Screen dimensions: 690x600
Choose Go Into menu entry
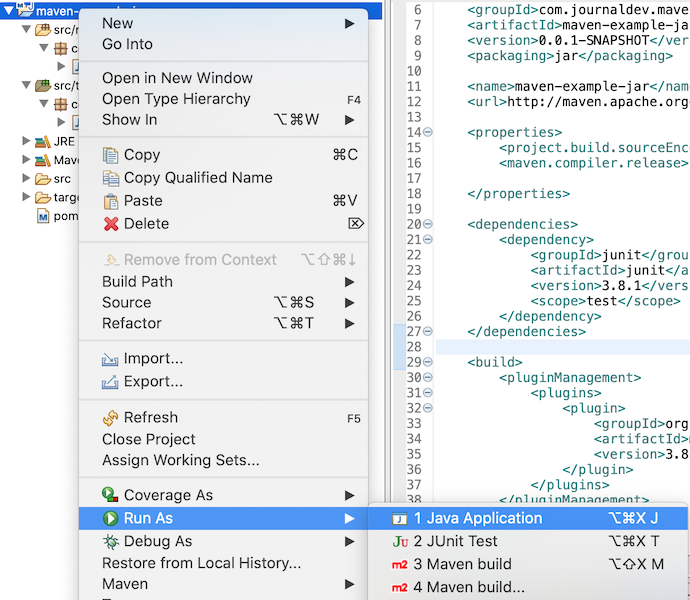pyautogui.click(x=224, y=44)
